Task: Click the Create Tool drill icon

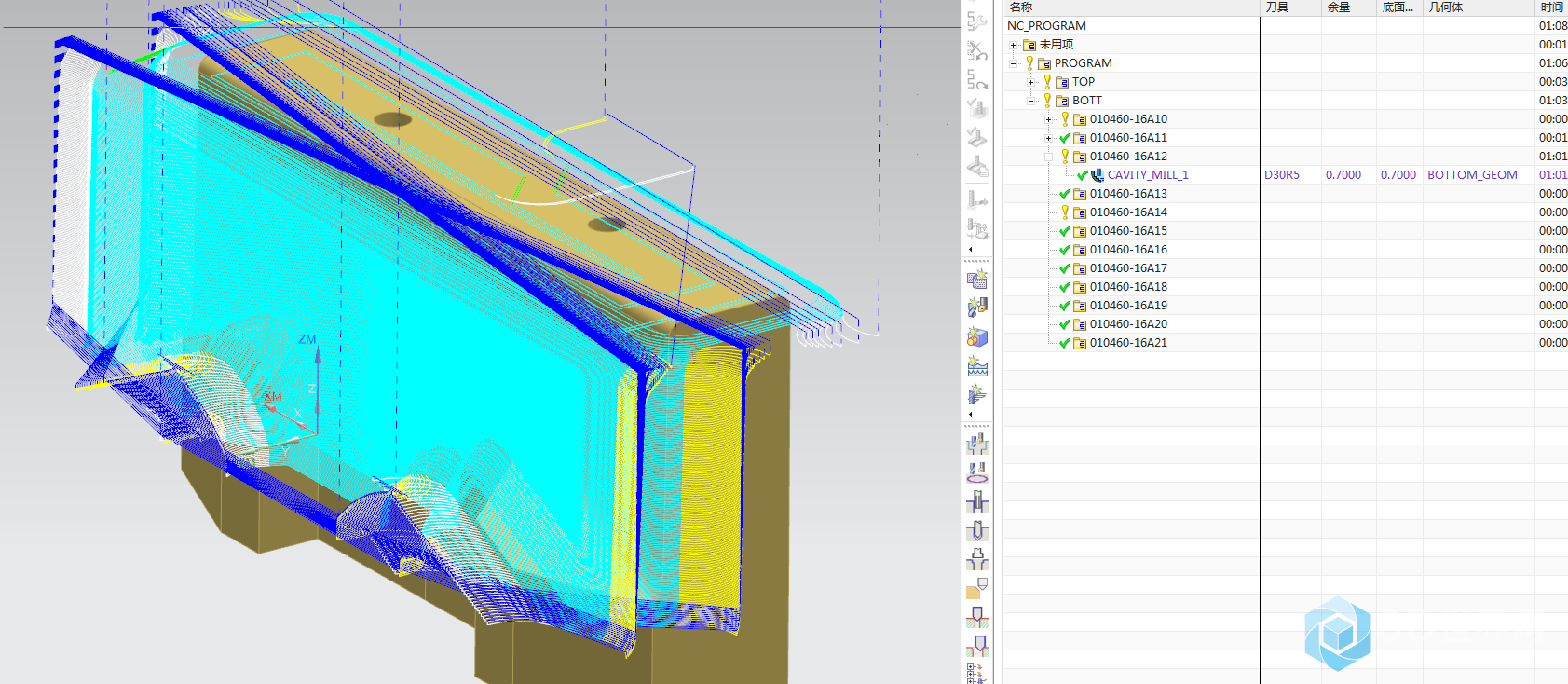Action: click(976, 308)
